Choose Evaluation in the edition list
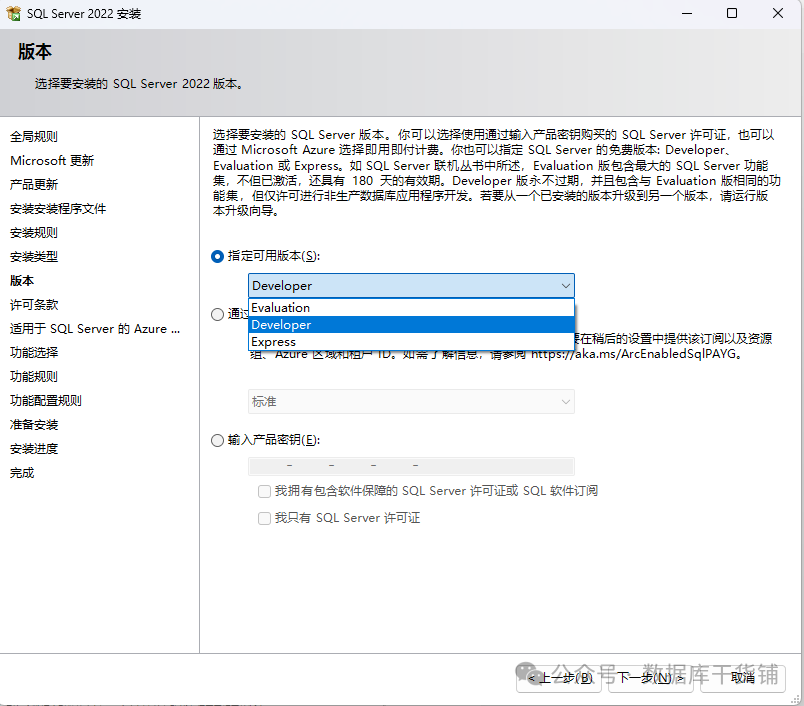 [411, 308]
